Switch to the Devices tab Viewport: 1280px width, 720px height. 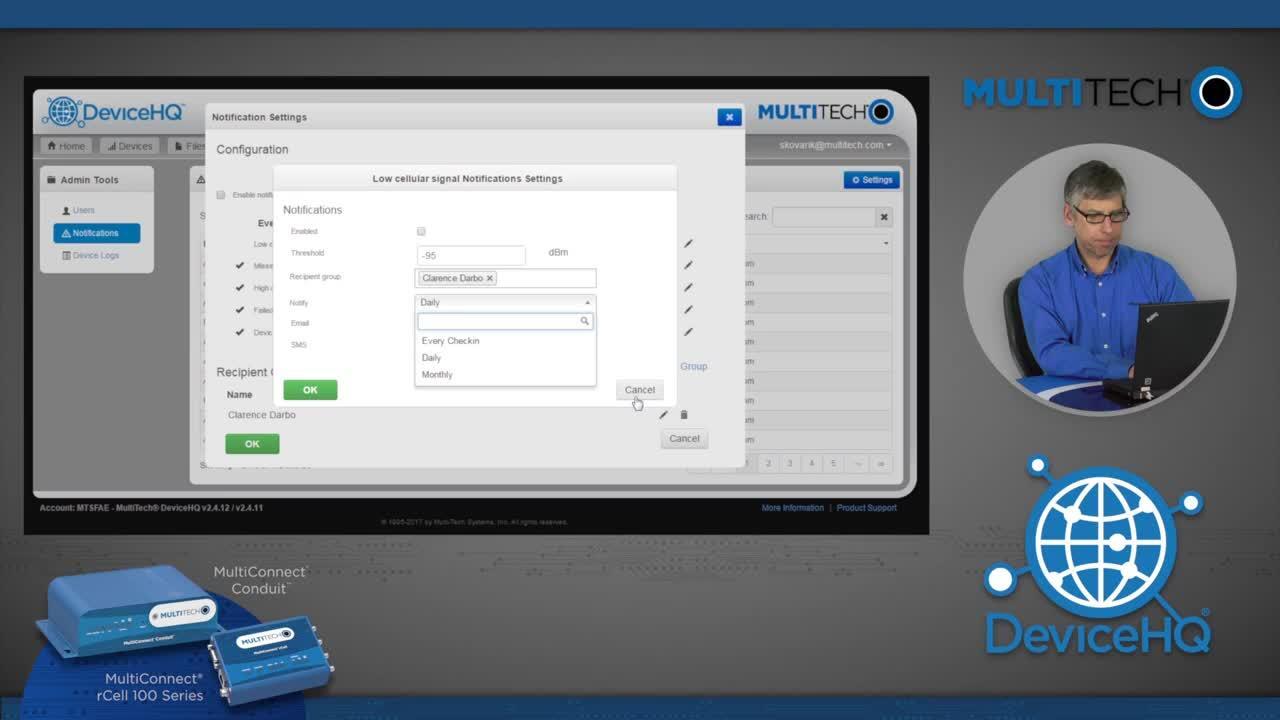coord(130,145)
